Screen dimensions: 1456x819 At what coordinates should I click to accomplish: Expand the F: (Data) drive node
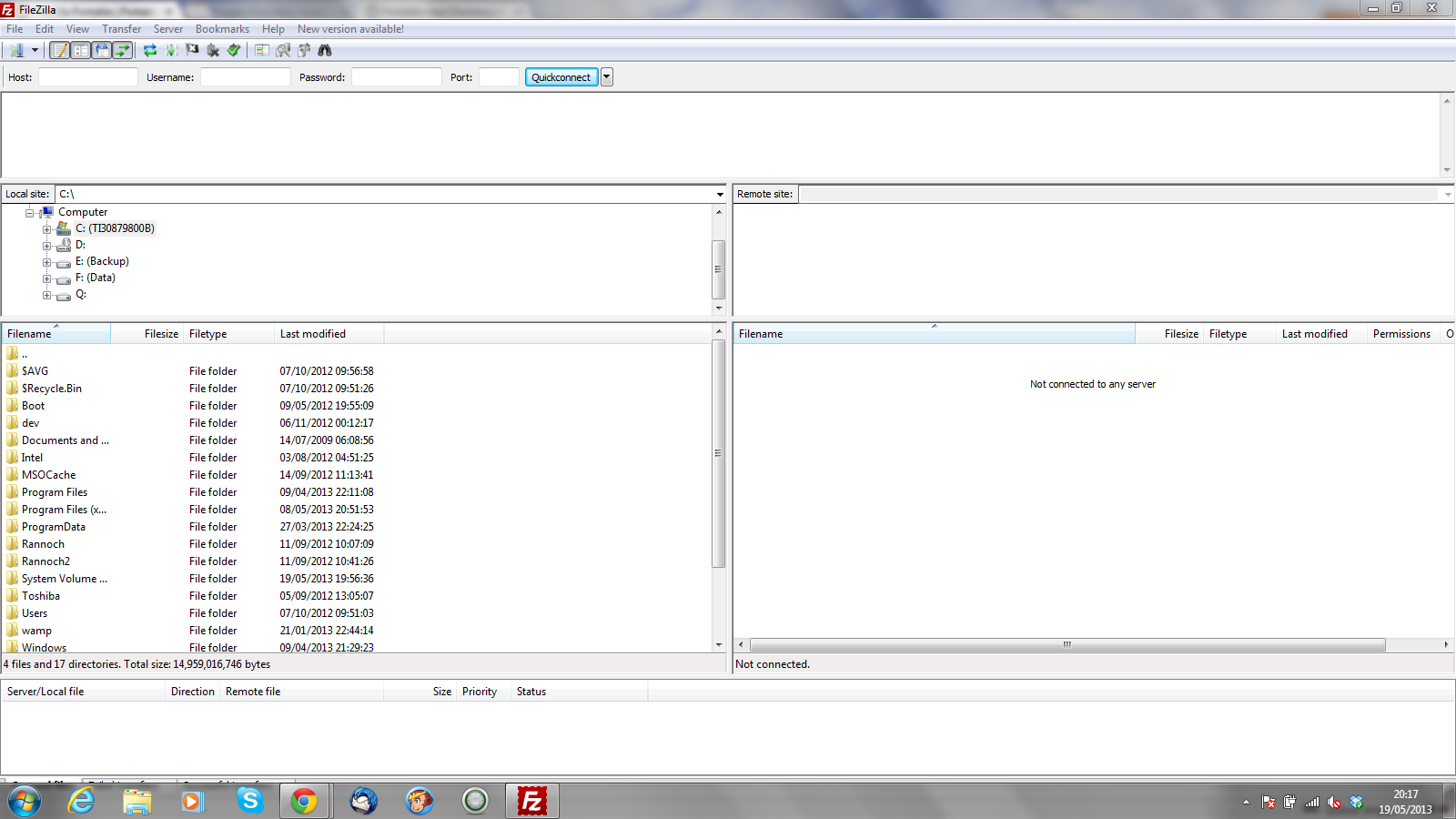[x=46, y=278]
